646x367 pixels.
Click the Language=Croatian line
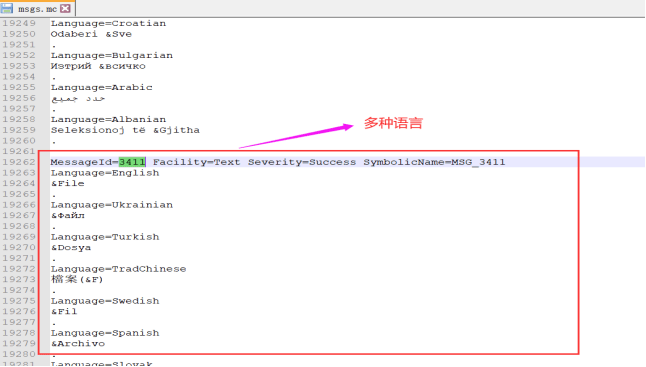(x=108, y=23)
